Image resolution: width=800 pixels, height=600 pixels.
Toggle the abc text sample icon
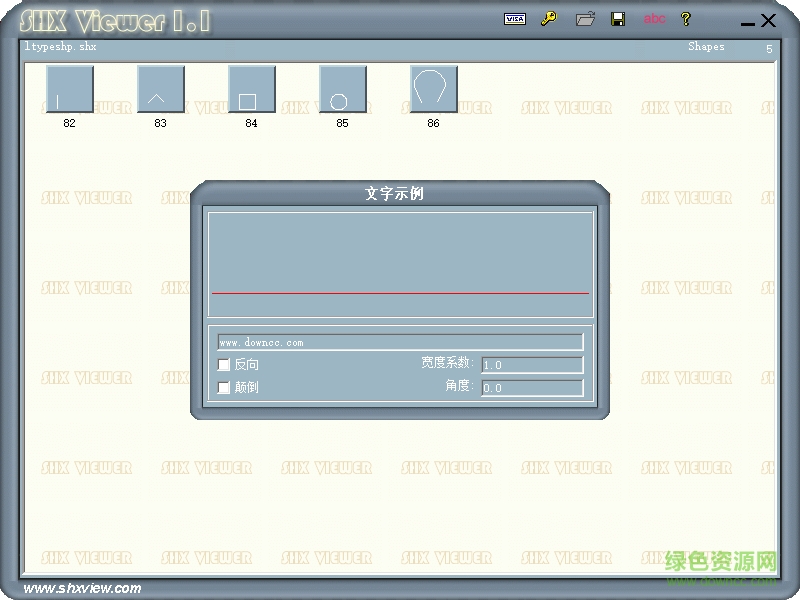654,19
